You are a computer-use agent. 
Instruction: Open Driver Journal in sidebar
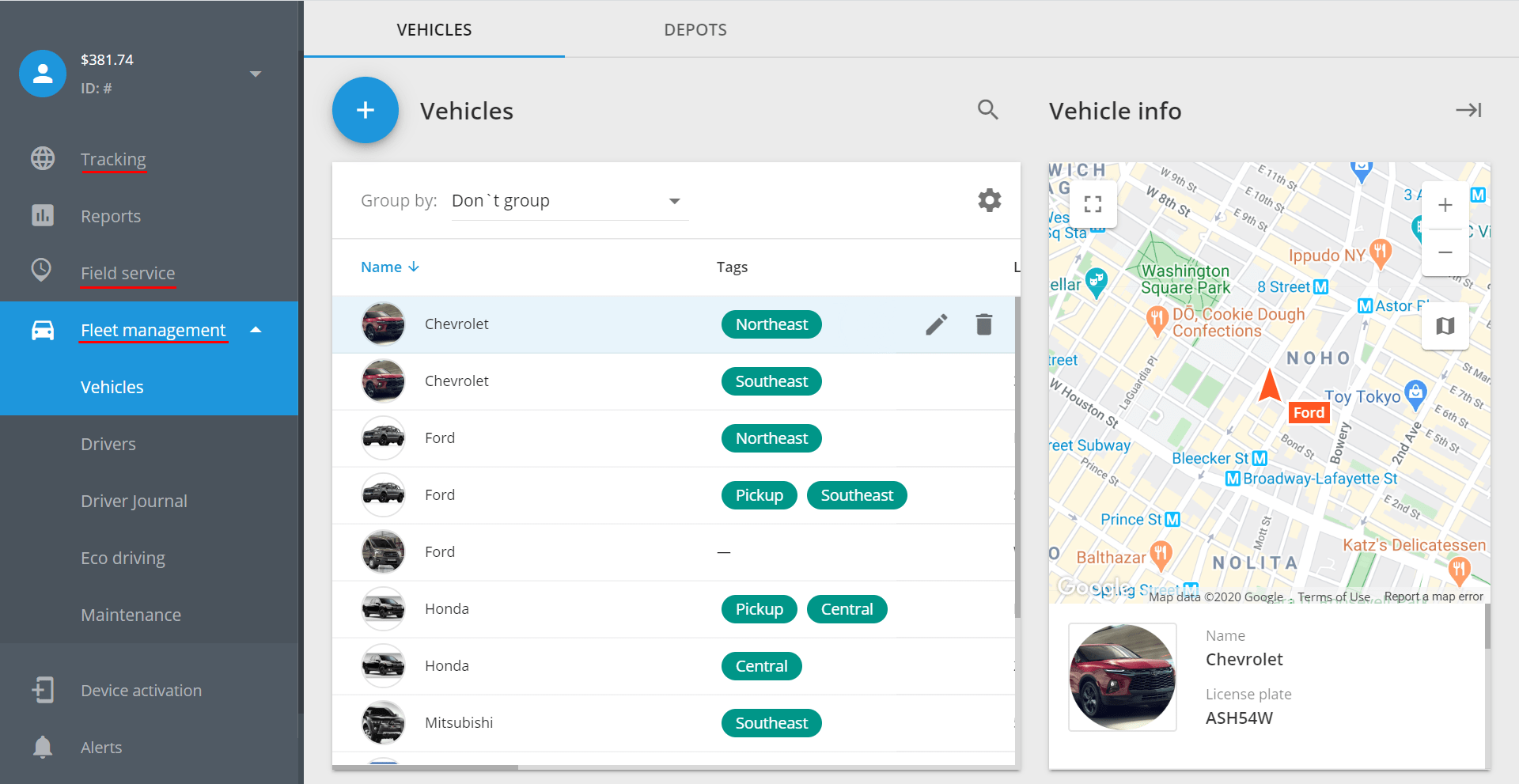coord(134,501)
